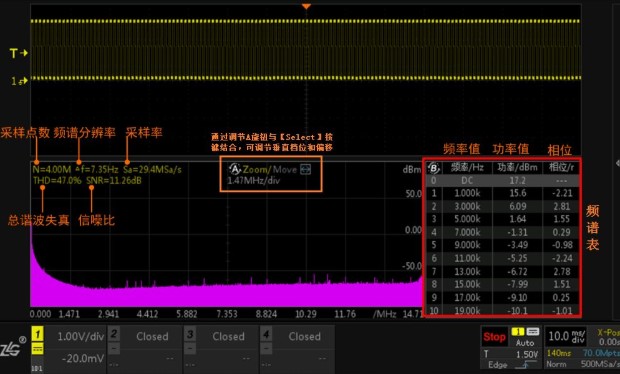Viewport: 620px width, 374px height.
Task: Click the orange trigger position marker at top
Action: point(306,7)
